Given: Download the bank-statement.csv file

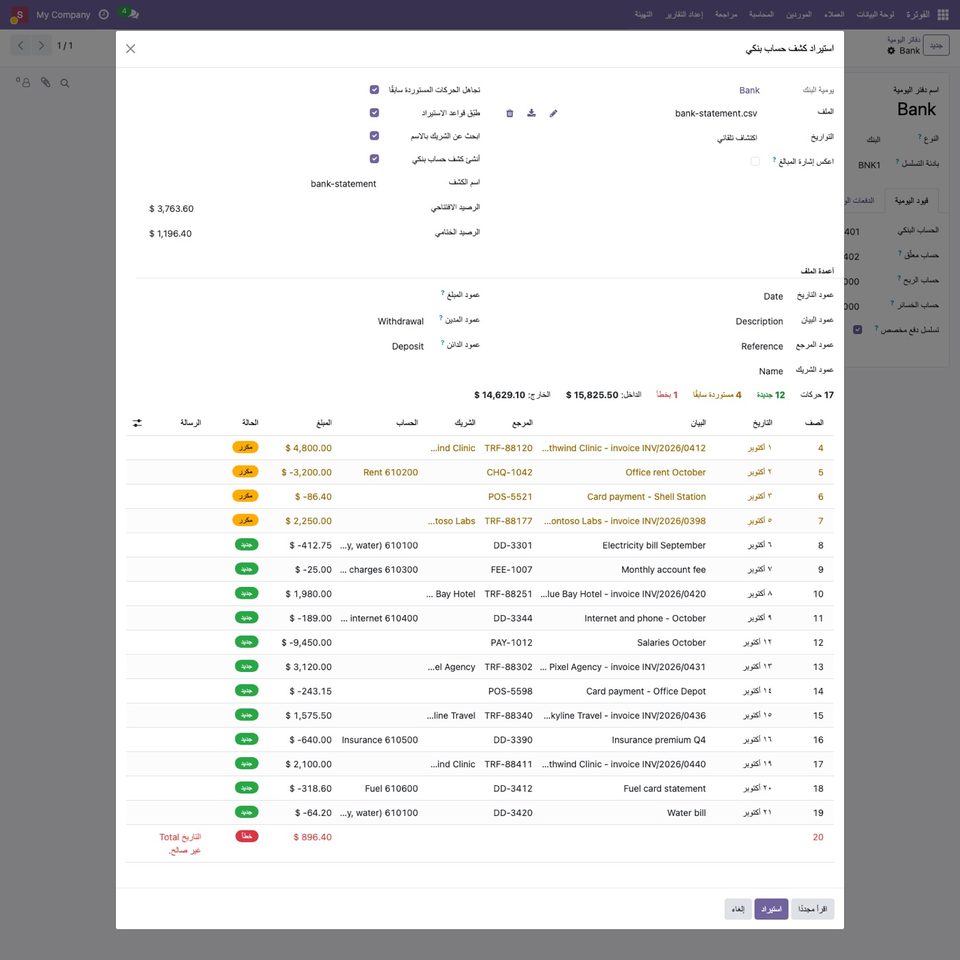Looking at the screenshot, I should [531, 113].
